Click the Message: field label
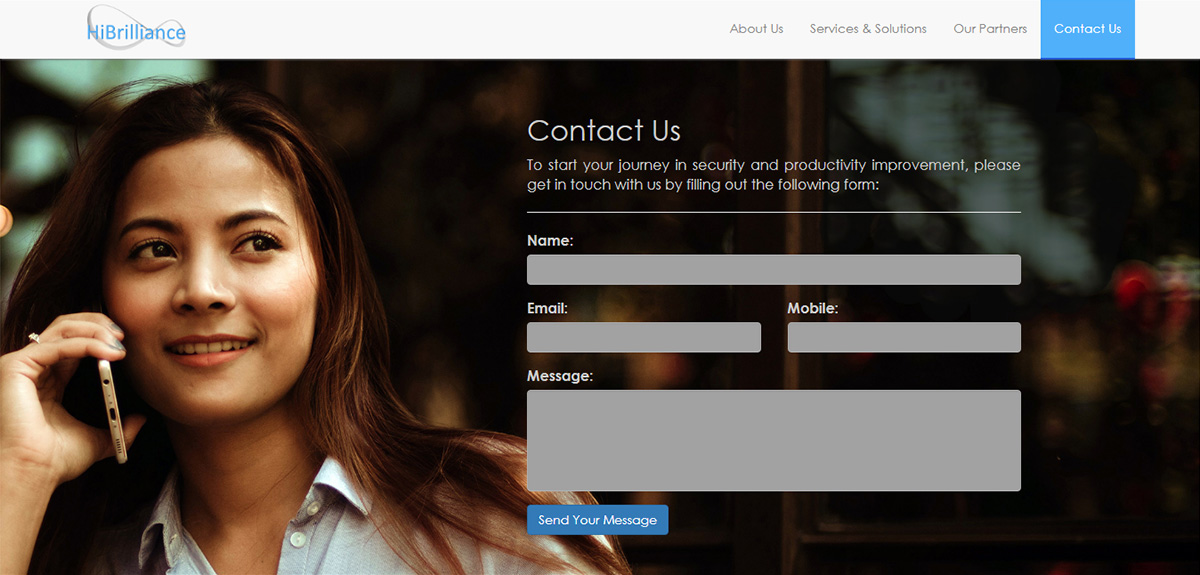The height and width of the screenshot is (575, 1200). click(560, 376)
